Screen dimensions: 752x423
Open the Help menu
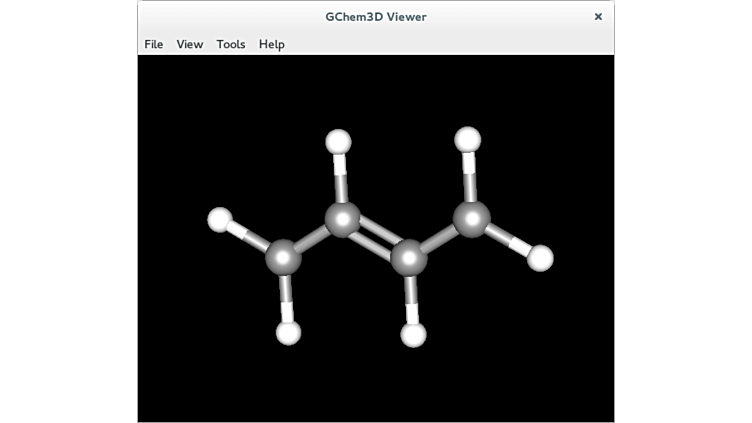[x=272, y=44]
